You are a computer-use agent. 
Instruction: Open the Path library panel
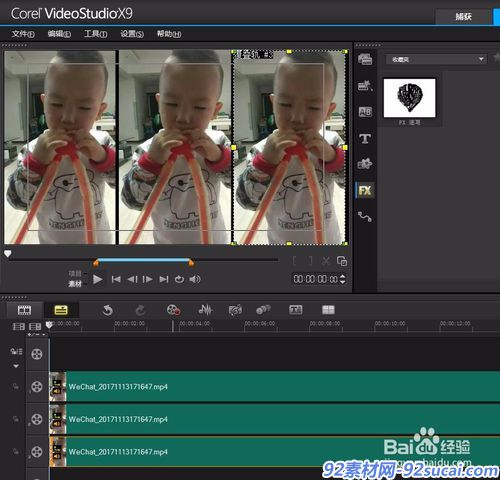point(365,217)
